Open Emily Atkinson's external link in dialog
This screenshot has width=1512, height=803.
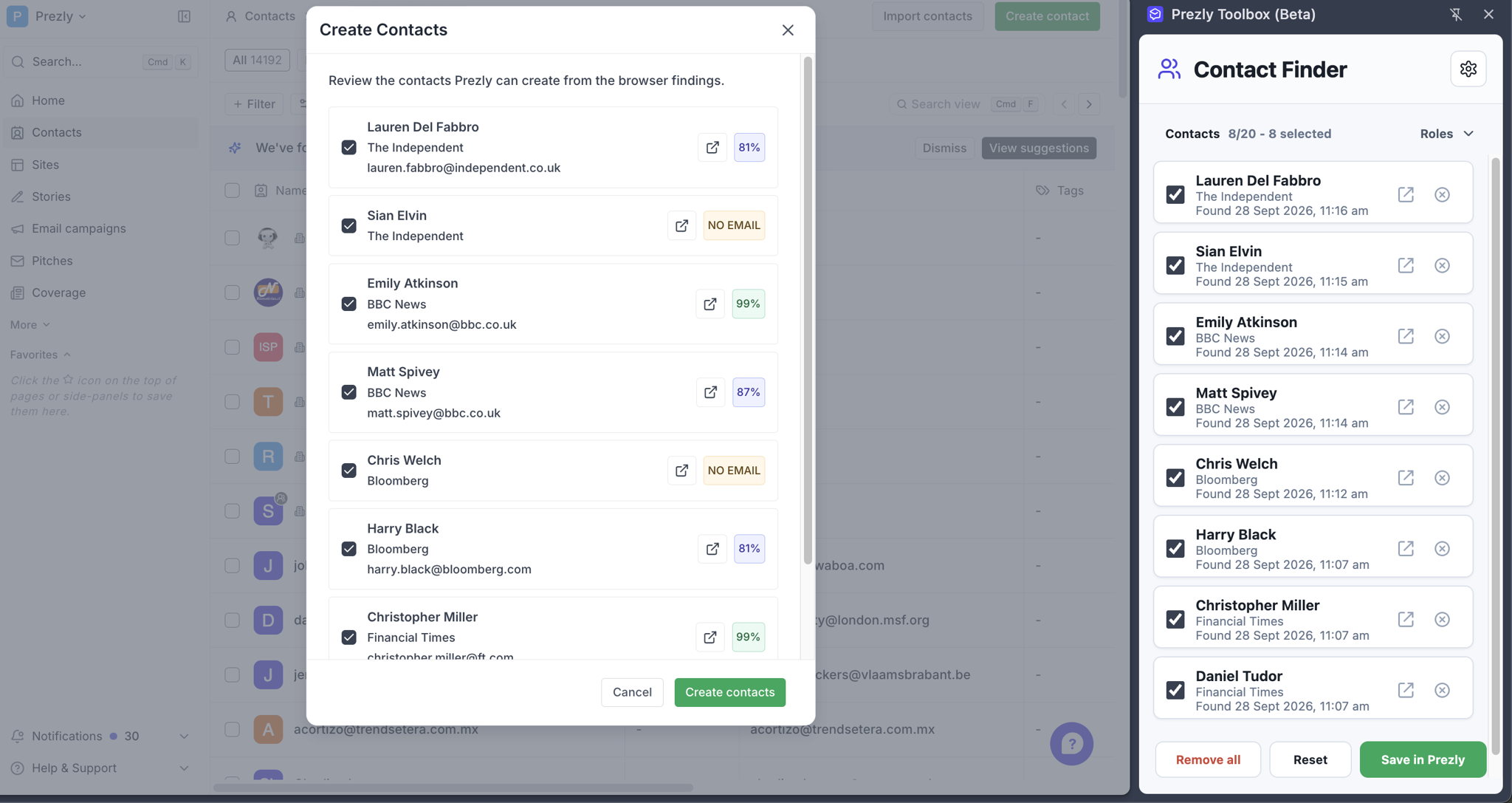pyautogui.click(x=709, y=304)
